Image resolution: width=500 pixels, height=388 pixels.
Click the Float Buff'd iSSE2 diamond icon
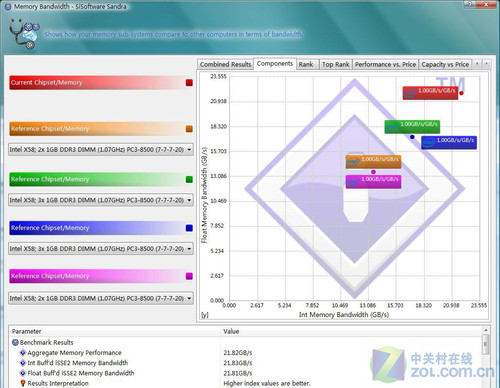point(23,373)
